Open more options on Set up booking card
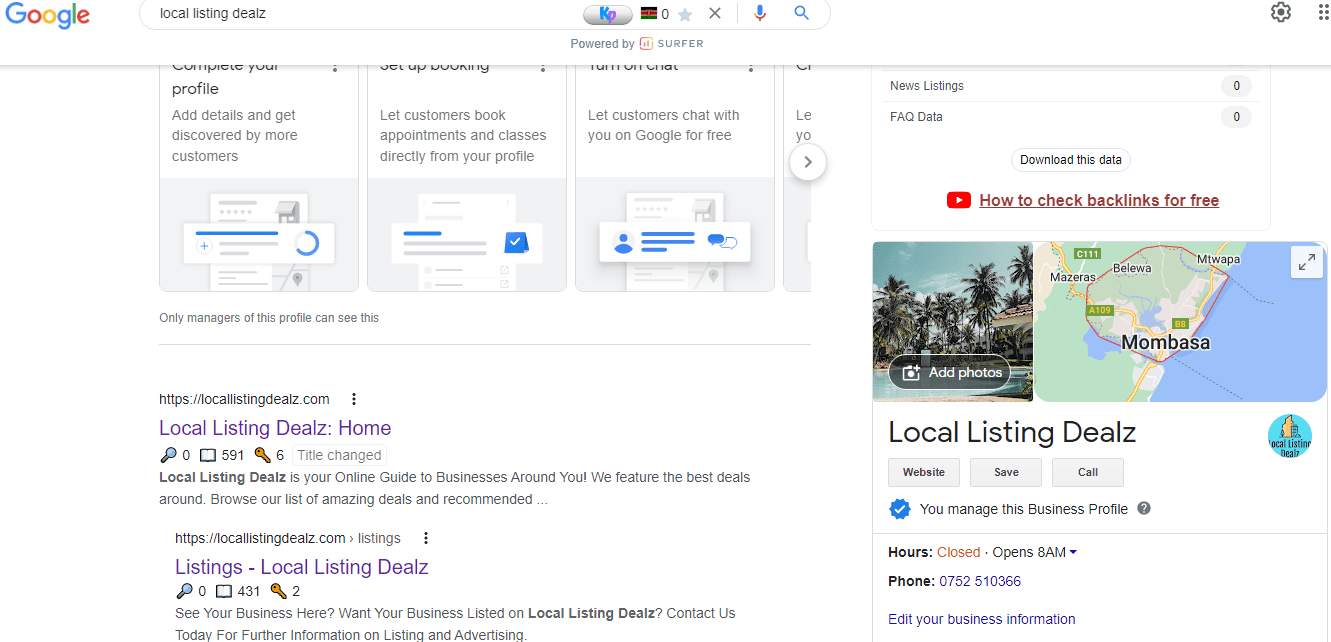 (x=543, y=67)
